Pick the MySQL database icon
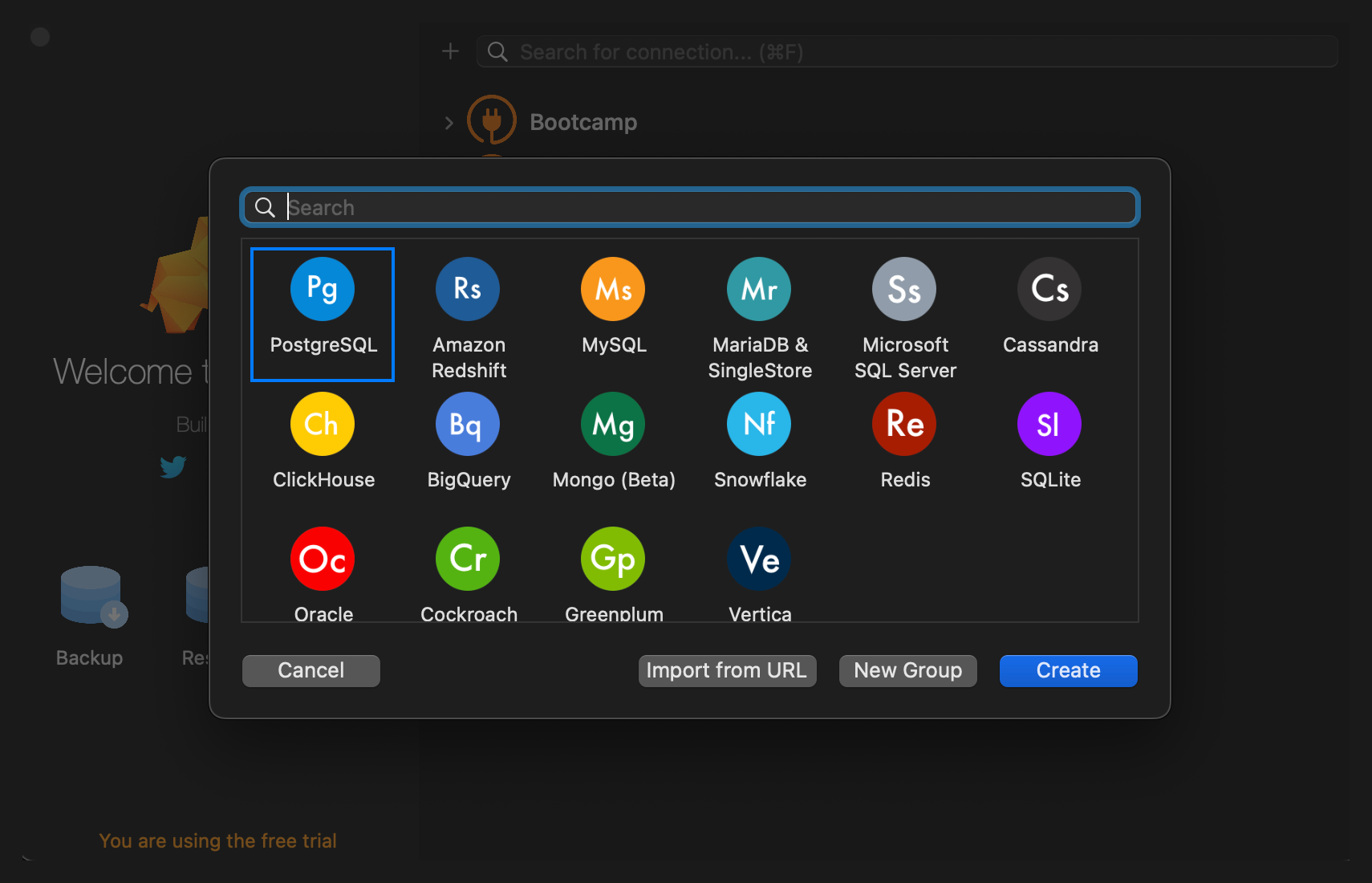Image resolution: width=1372 pixels, height=883 pixels. click(x=613, y=290)
